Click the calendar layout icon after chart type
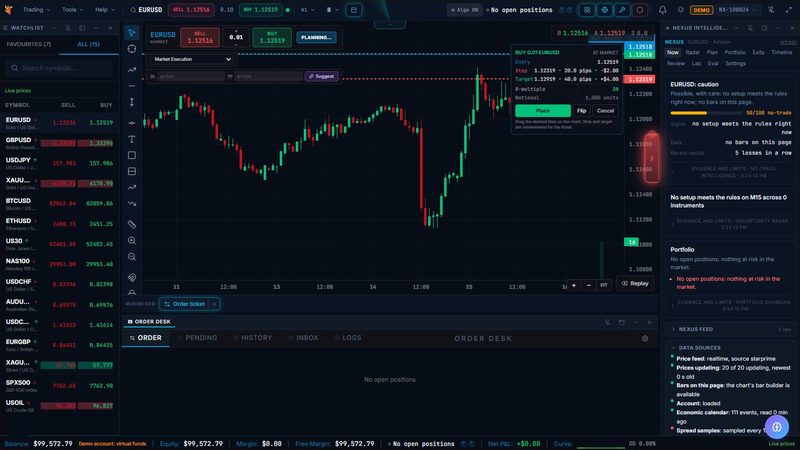 [354, 10]
